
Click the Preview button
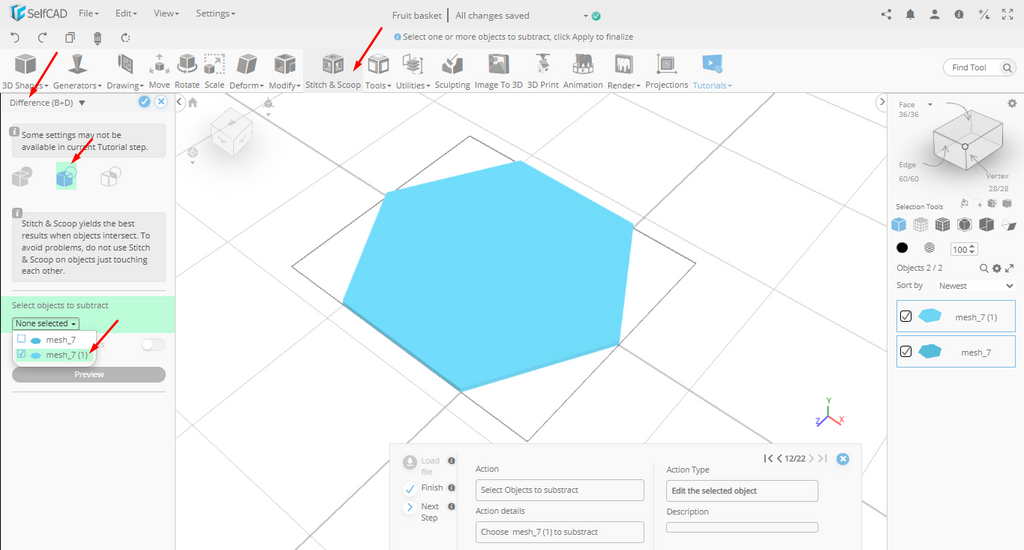[x=89, y=375]
